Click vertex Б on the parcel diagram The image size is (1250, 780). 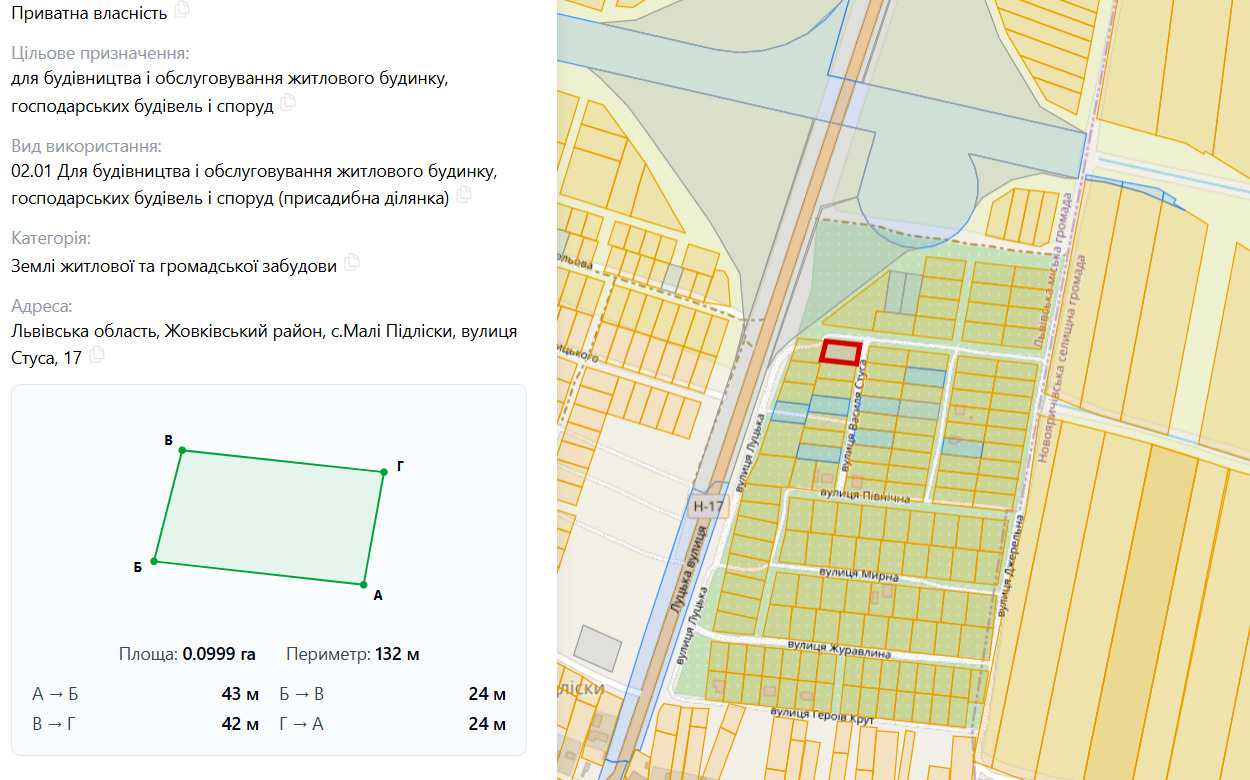click(154, 561)
